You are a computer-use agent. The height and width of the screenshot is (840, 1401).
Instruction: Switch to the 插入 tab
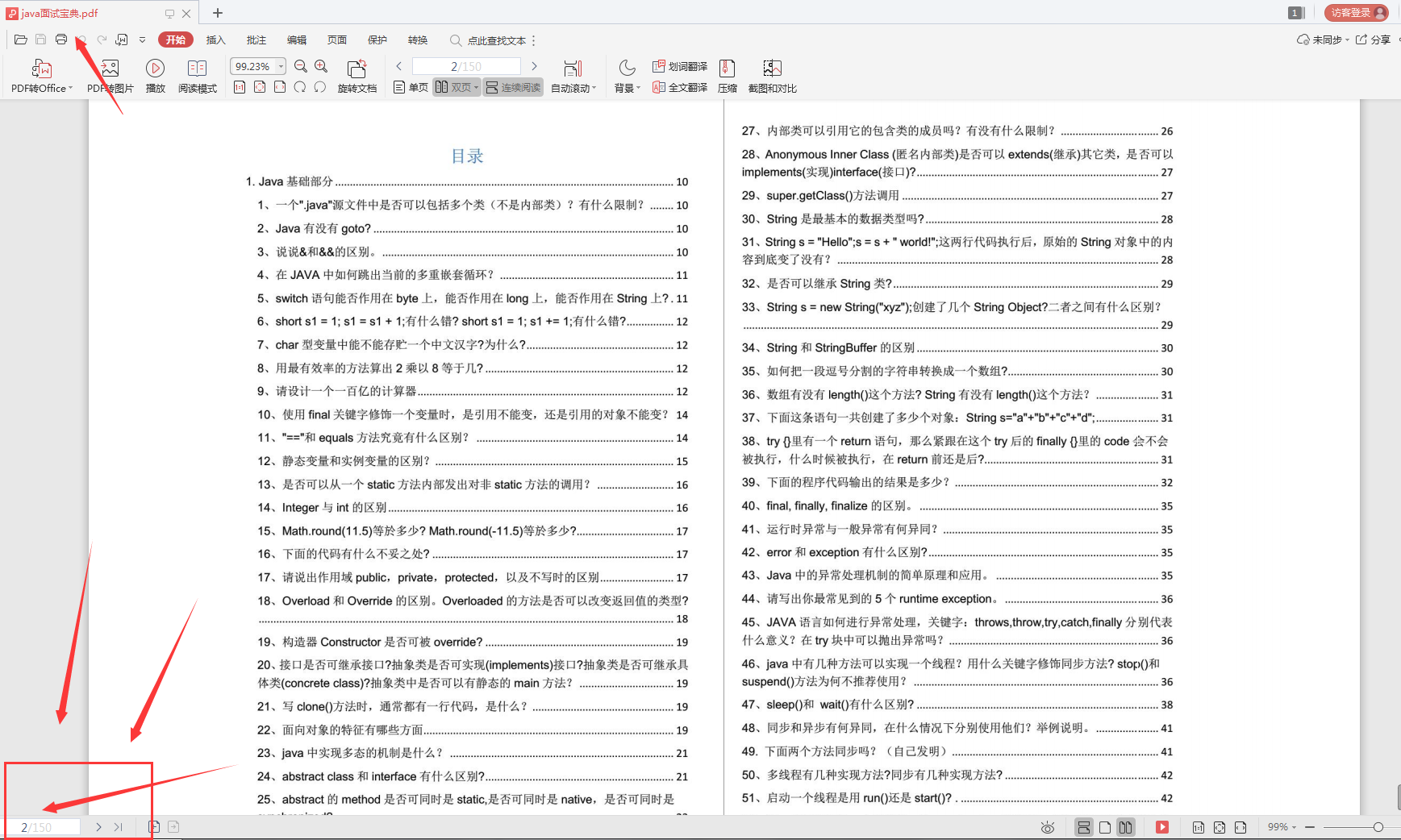point(215,40)
